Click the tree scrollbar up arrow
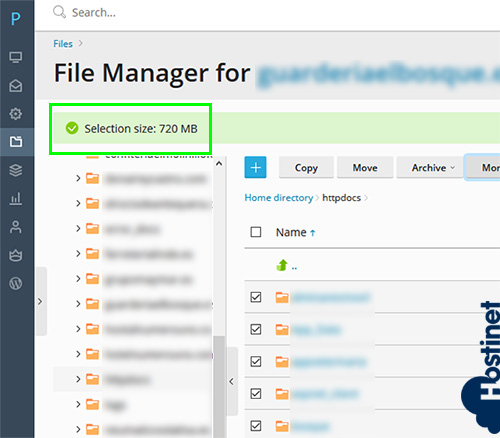Image resolution: width=500 pixels, height=438 pixels. point(219,164)
